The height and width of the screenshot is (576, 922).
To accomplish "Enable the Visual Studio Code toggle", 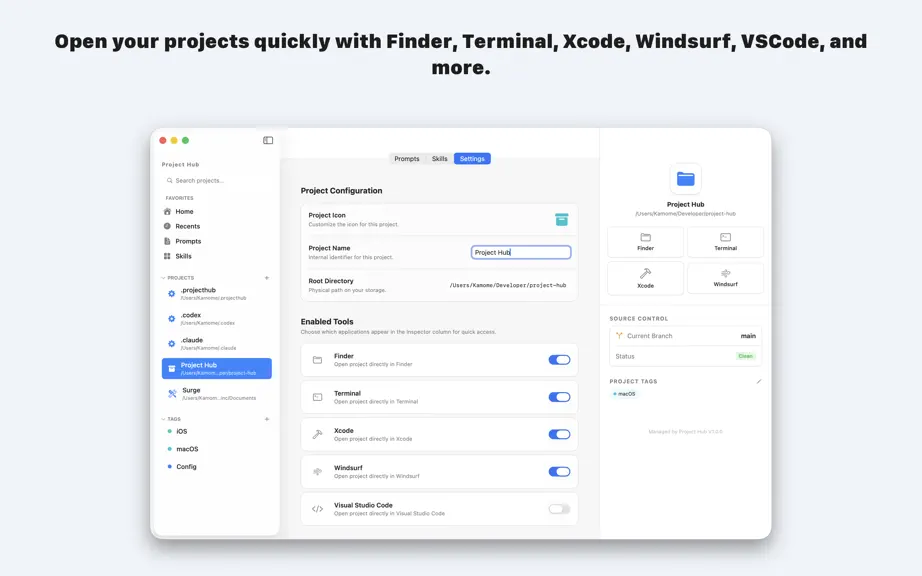I will click(x=559, y=509).
